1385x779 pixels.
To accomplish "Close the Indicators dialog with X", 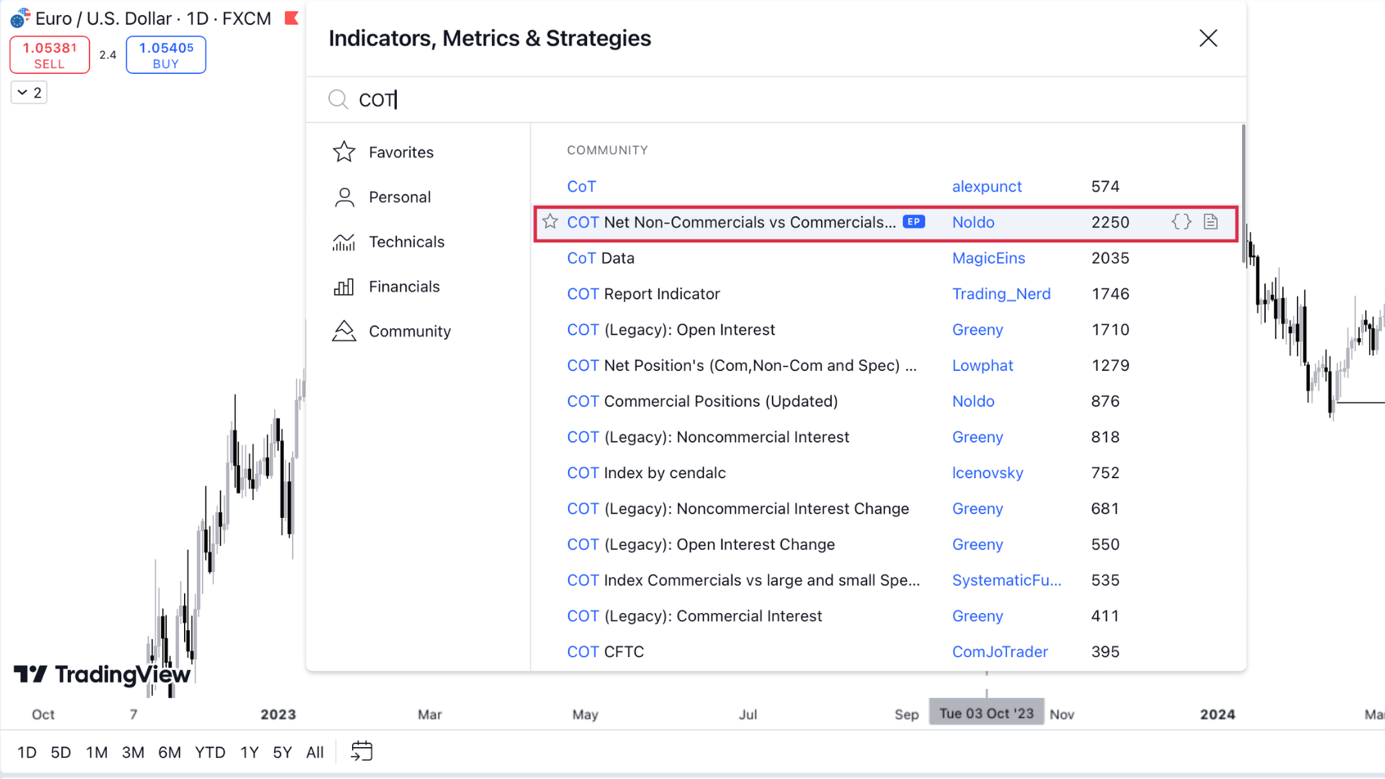I will click(1208, 38).
